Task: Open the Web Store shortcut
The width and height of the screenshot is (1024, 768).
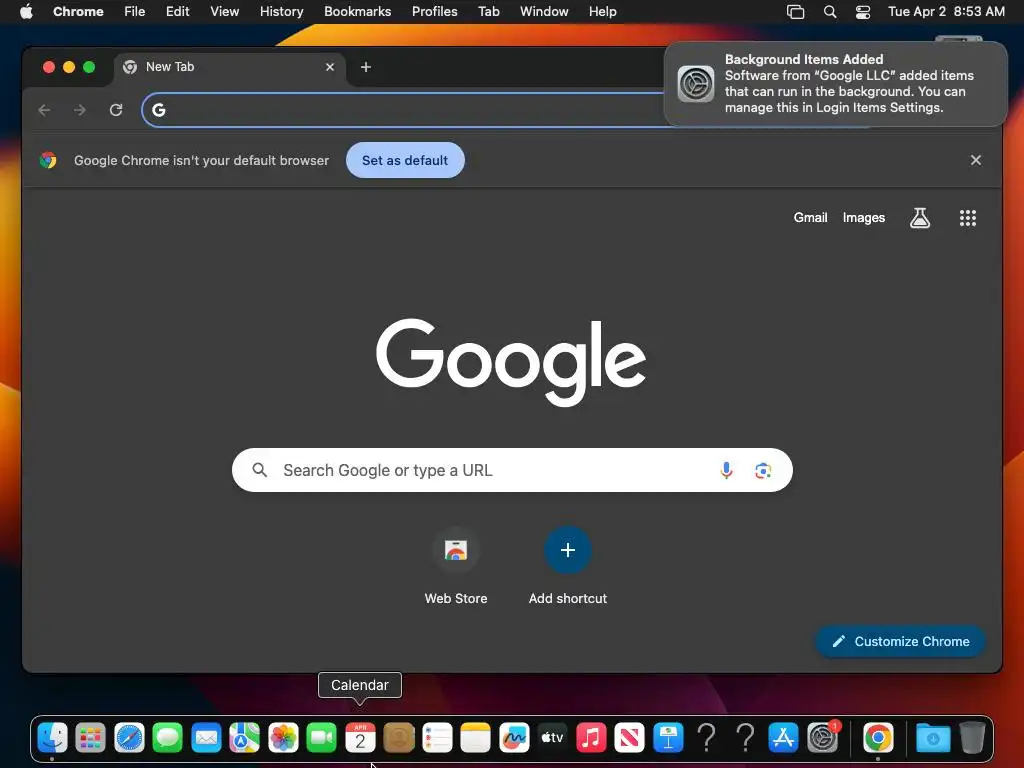Action: [x=456, y=566]
